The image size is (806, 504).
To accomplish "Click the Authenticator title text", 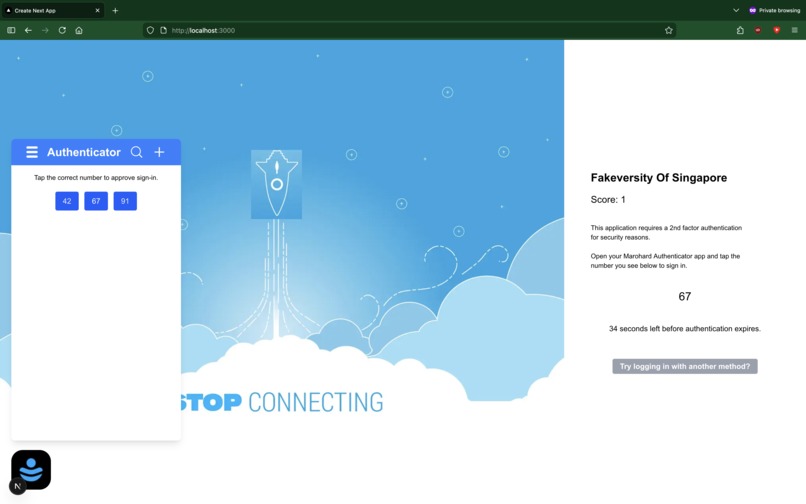I will tap(84, 152).
